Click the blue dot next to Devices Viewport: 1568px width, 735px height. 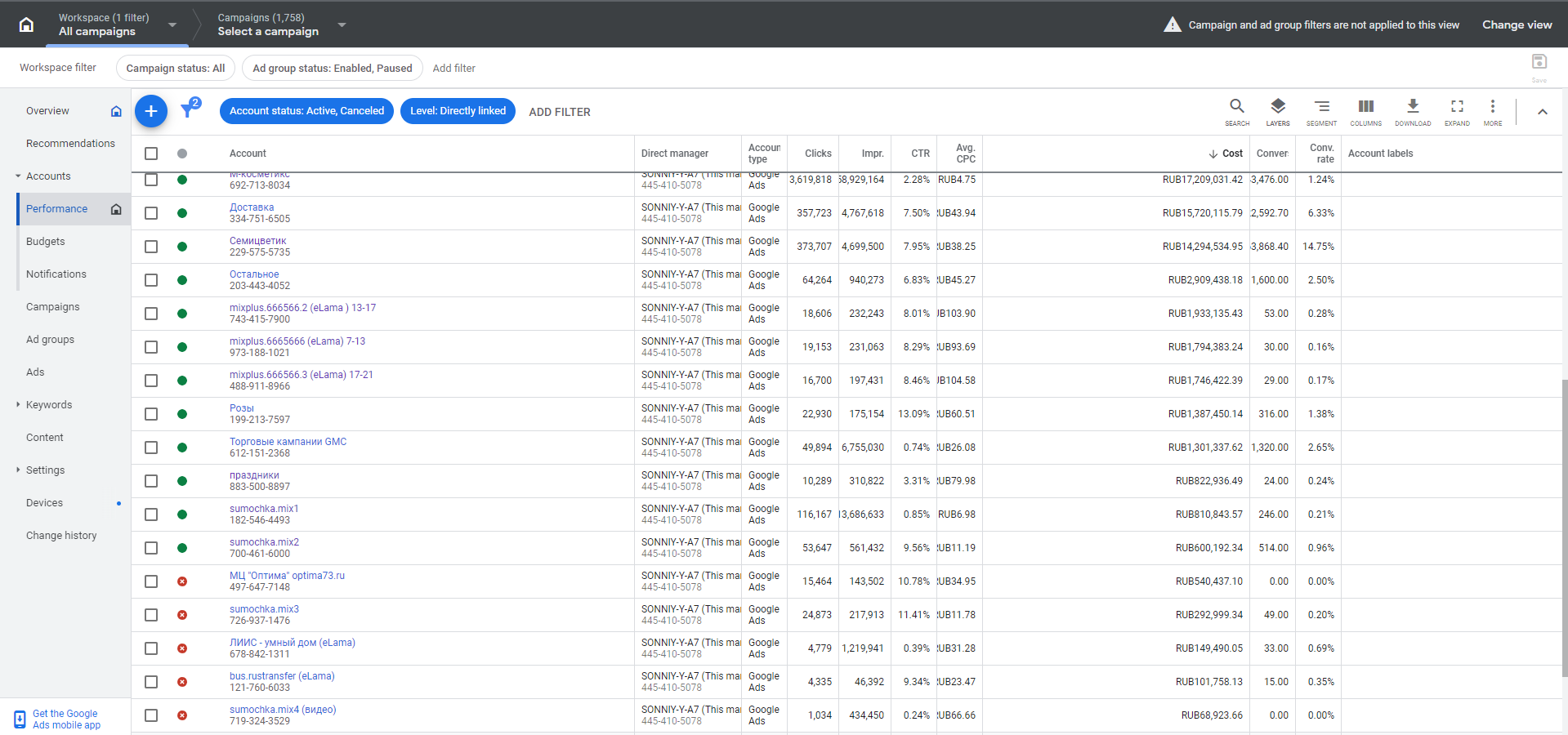coord(118,503)
